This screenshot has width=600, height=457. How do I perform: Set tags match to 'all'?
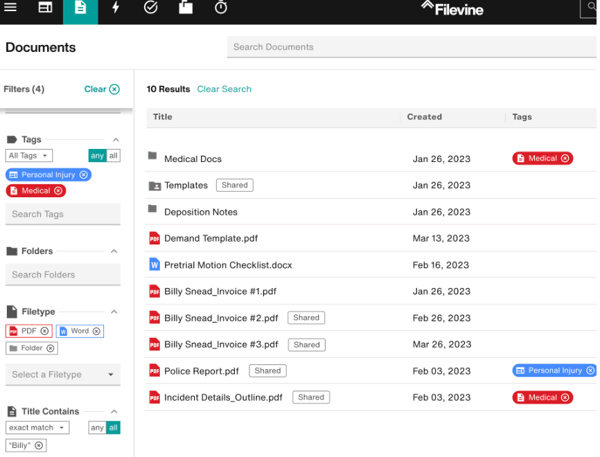tap(113, 156)
